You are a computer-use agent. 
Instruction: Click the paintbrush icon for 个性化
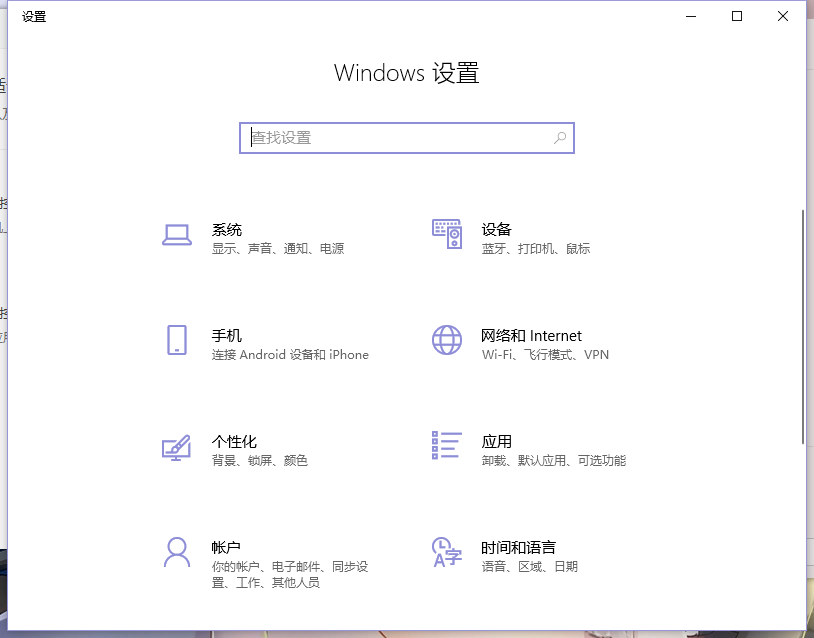click(x=176, y=448)
